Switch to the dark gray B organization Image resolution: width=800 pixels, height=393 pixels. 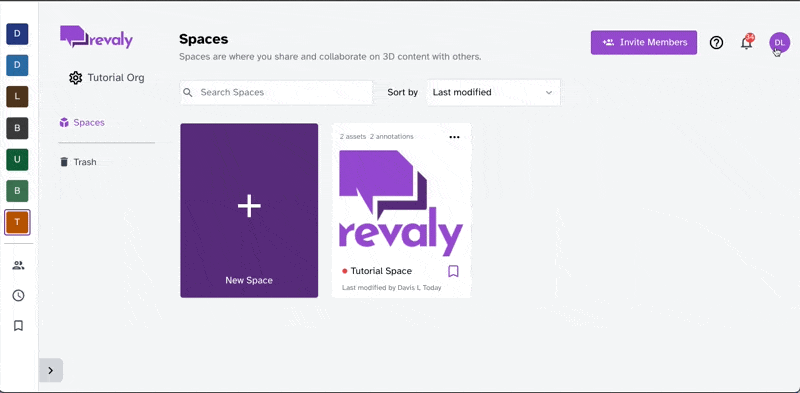(17, 128)
